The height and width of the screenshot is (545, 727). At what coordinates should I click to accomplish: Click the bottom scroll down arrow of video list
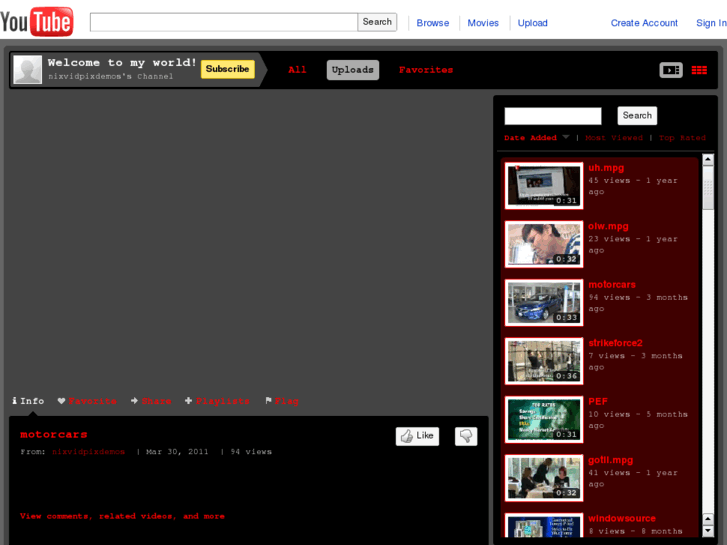pyautogui.click(x=708, y=531)
